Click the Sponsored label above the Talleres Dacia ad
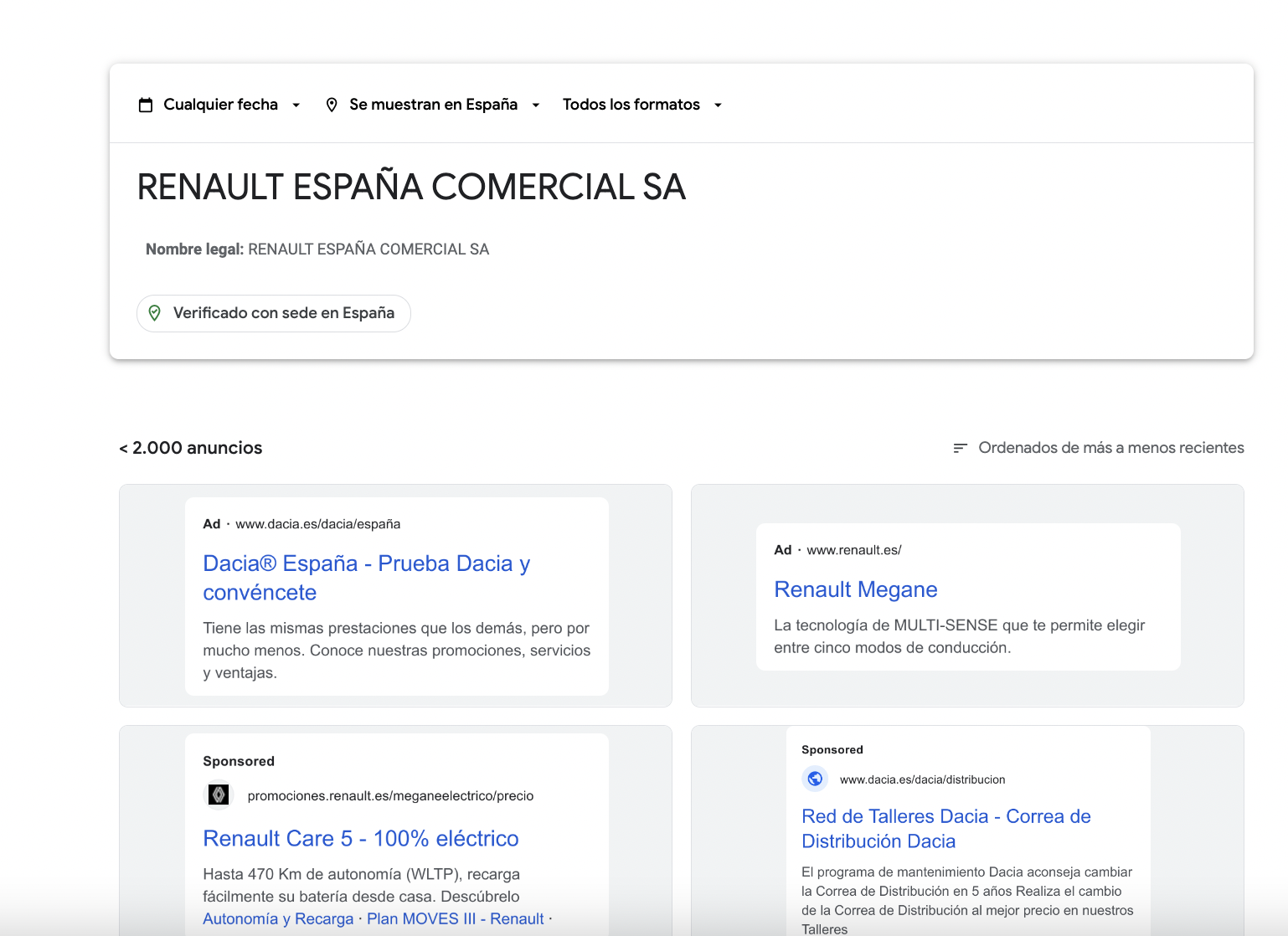The image size is (1288, 936). (832, 749)
